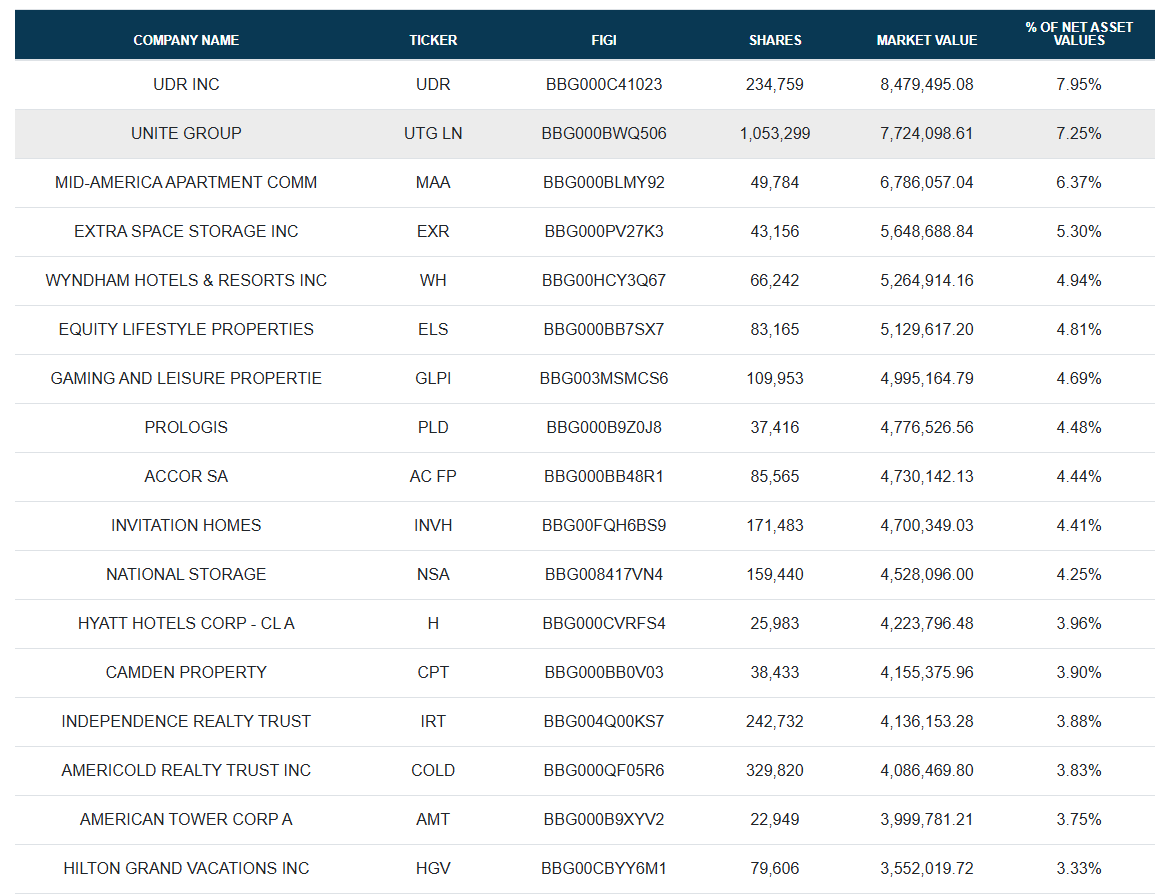Click the COMPANY NAME column header

tap(186, 40)
